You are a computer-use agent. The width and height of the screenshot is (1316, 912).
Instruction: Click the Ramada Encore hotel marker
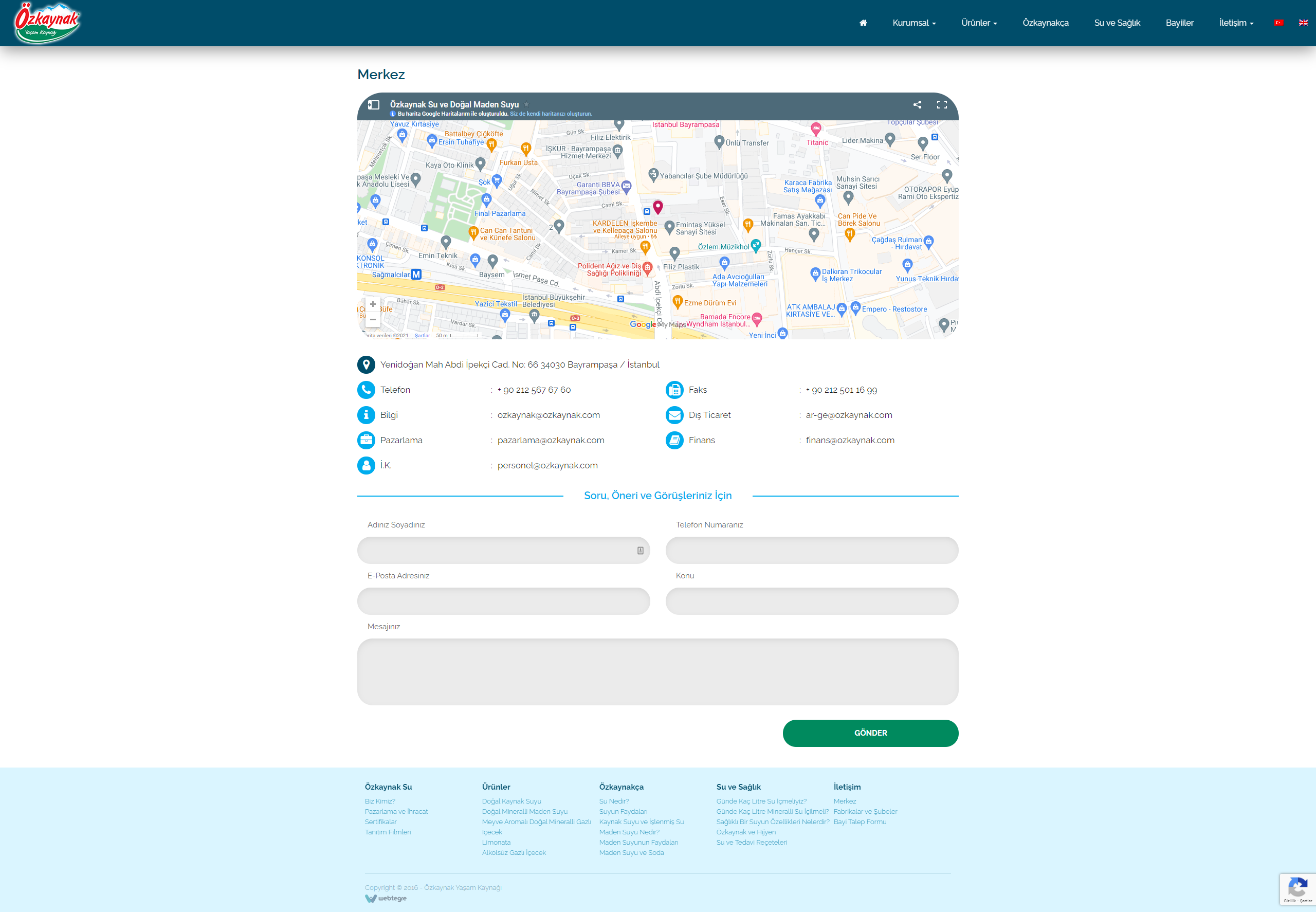coord(757,319)
